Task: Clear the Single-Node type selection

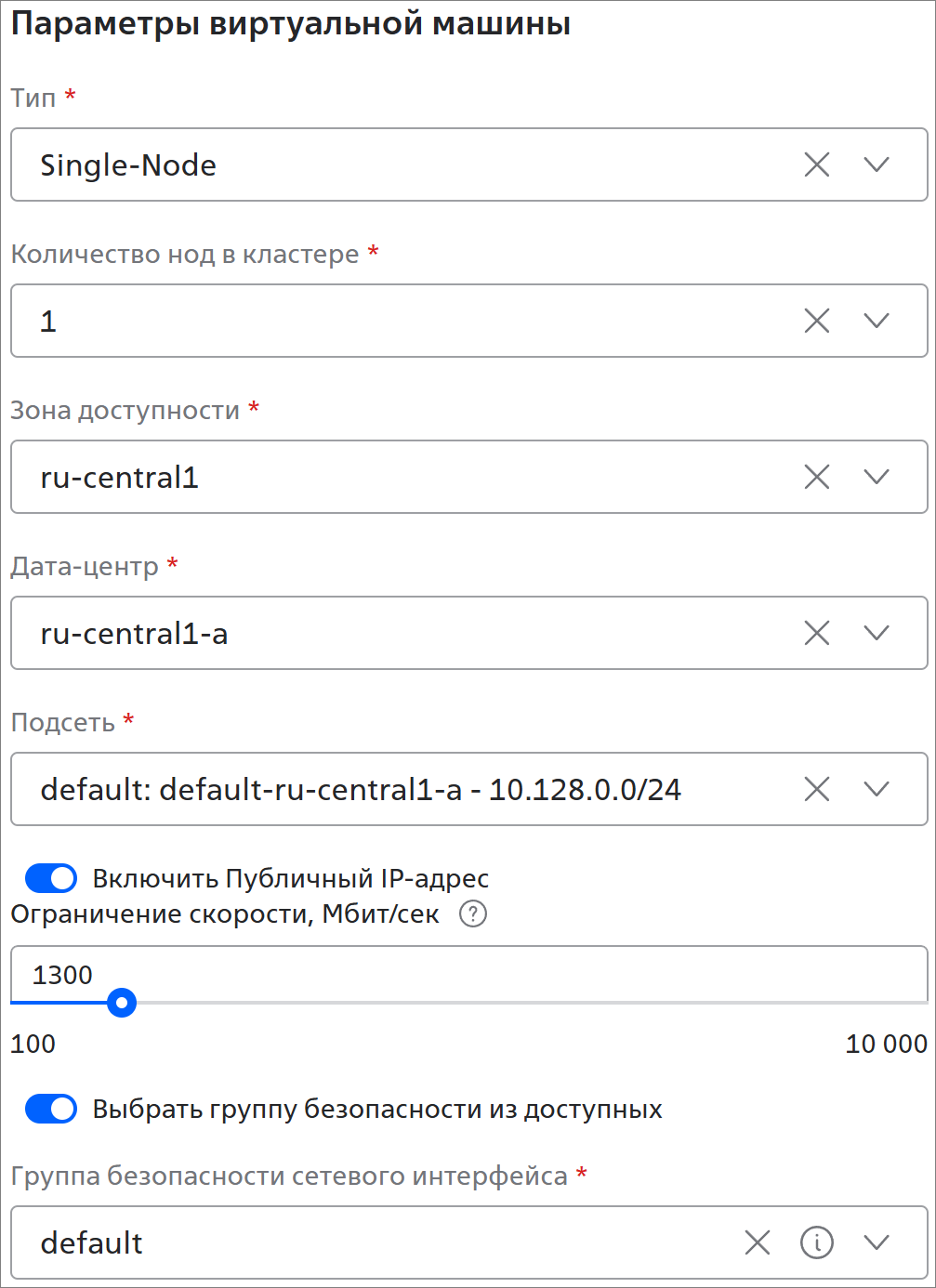Action: 816,165
